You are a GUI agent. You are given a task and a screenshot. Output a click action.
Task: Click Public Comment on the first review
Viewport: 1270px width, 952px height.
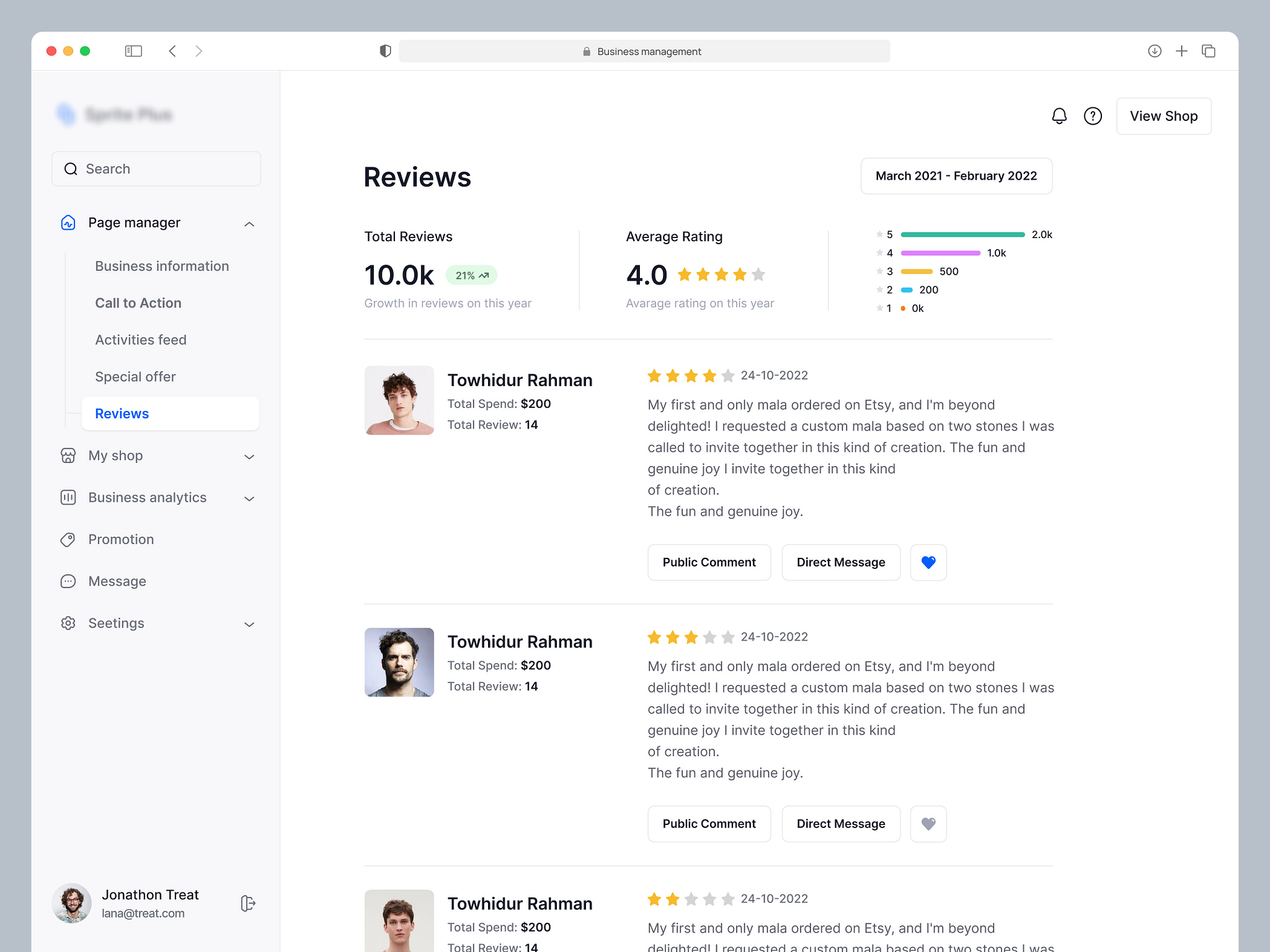pos(709,562)
